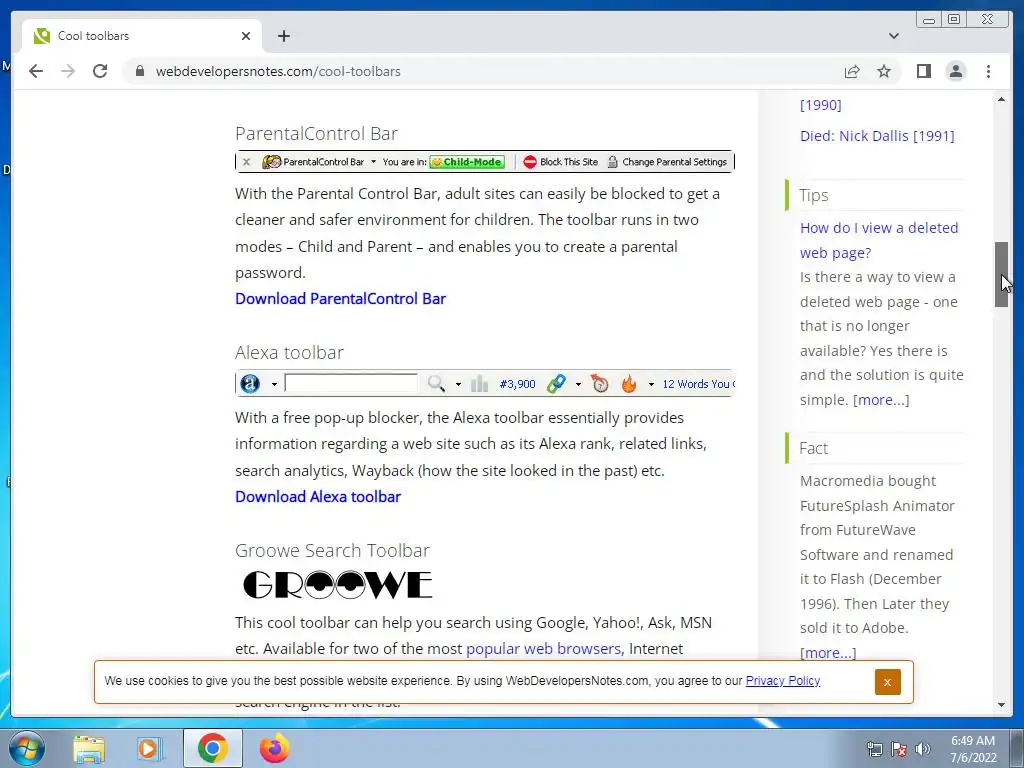1024x768 pixels.
Task: Open the Chrome side panel
Action: tap(923, 71)
